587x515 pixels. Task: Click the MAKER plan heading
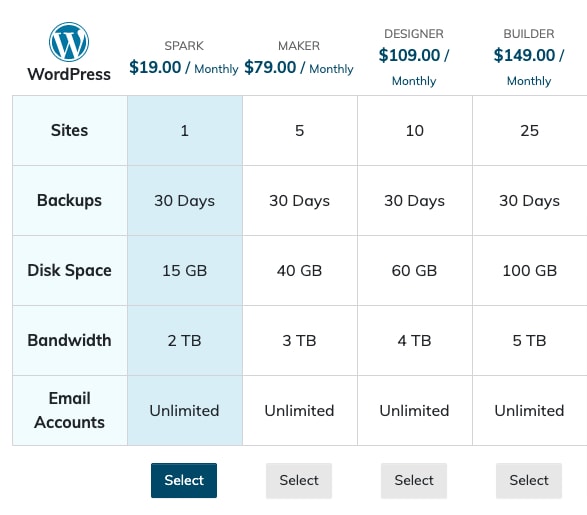click(299, 46)
